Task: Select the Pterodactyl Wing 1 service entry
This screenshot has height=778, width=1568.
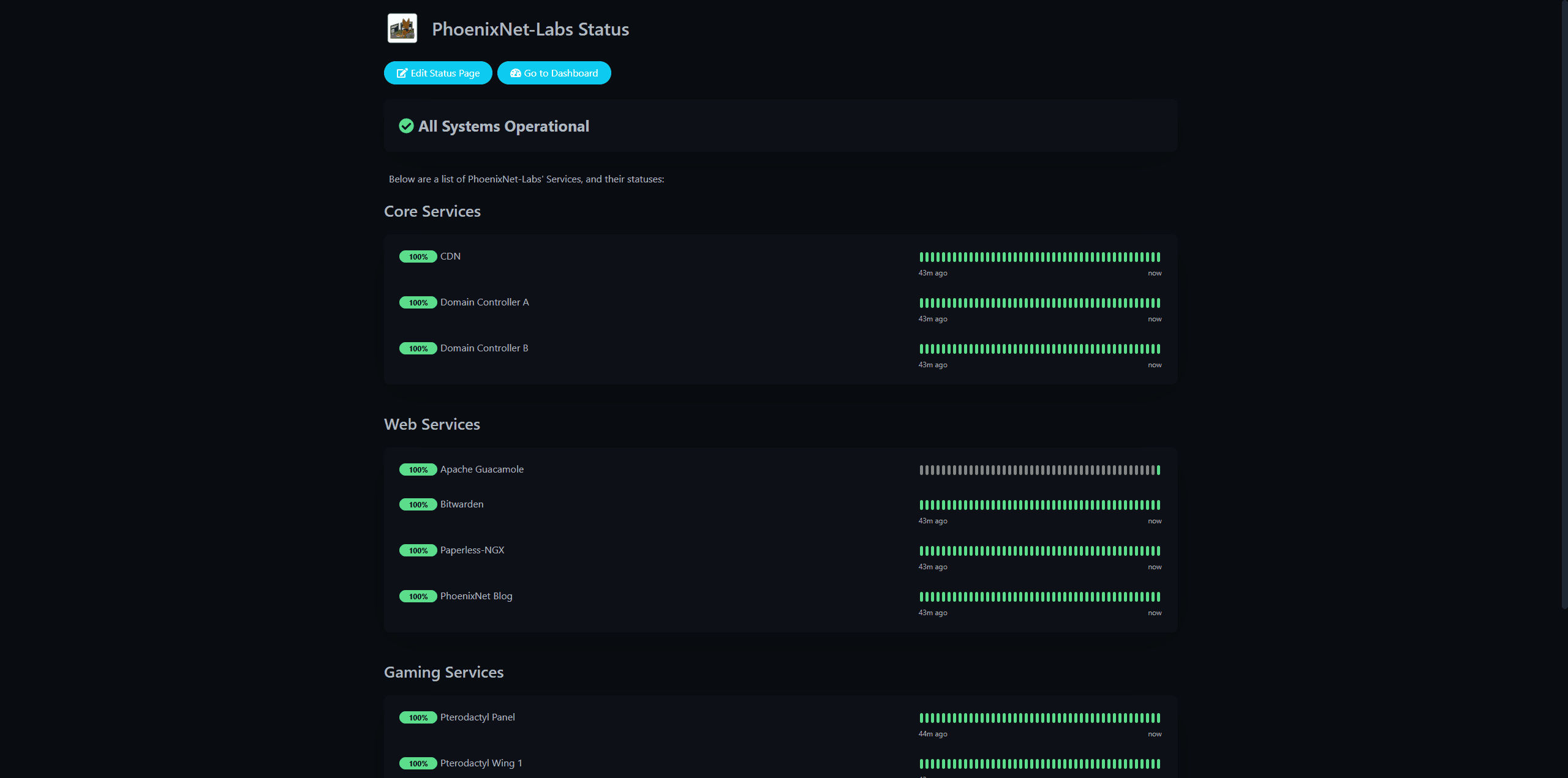Action: tap(481, 763)
